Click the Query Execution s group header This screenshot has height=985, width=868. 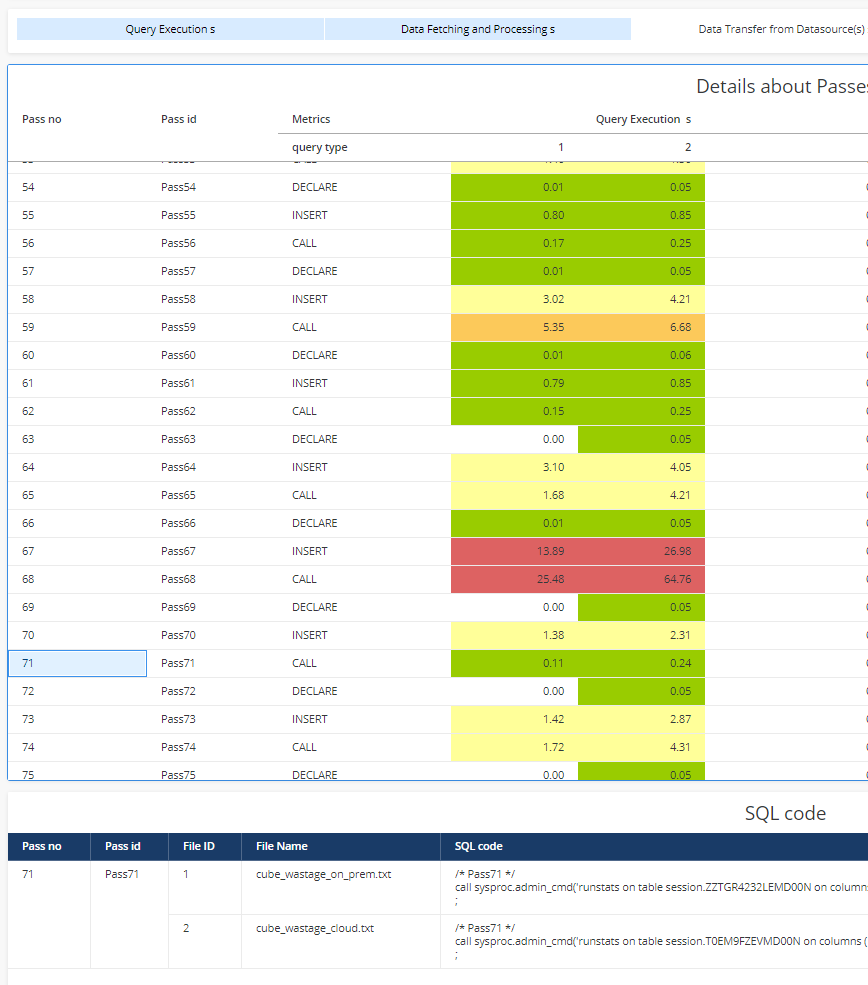click(x=643, y=119)
